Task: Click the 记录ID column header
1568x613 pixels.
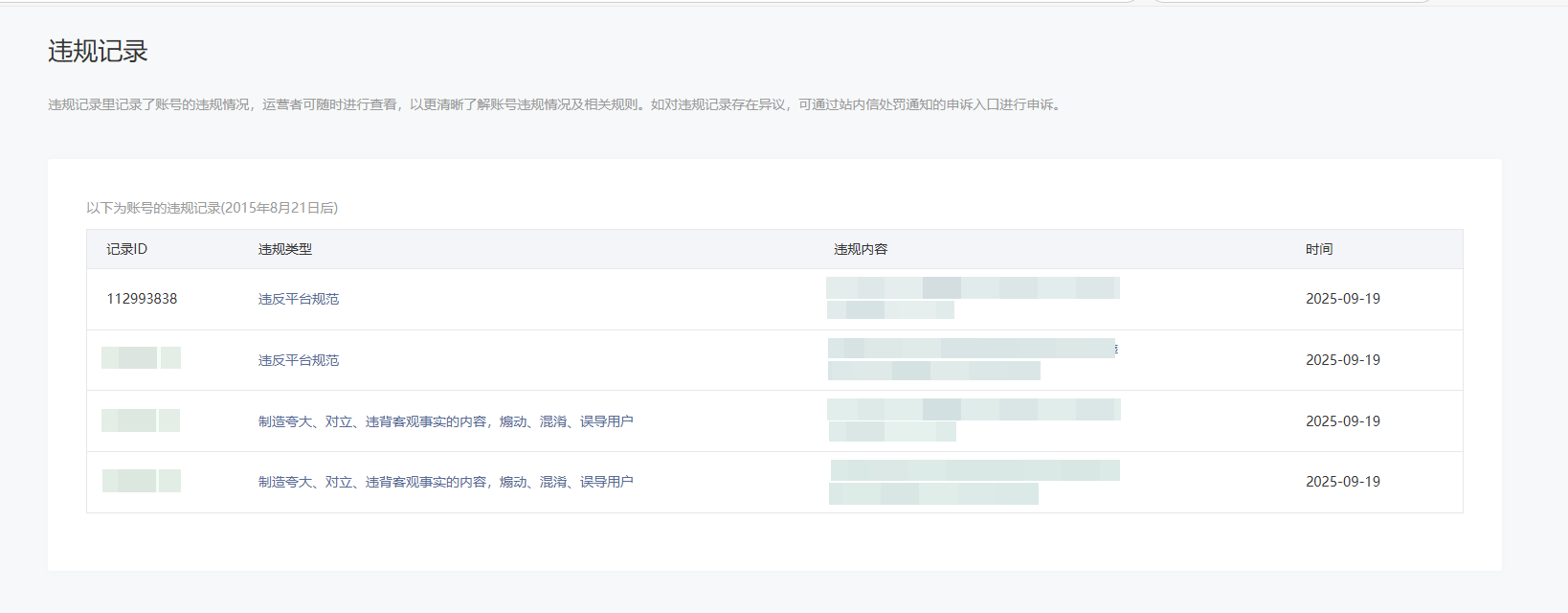Action: (126, 249)
